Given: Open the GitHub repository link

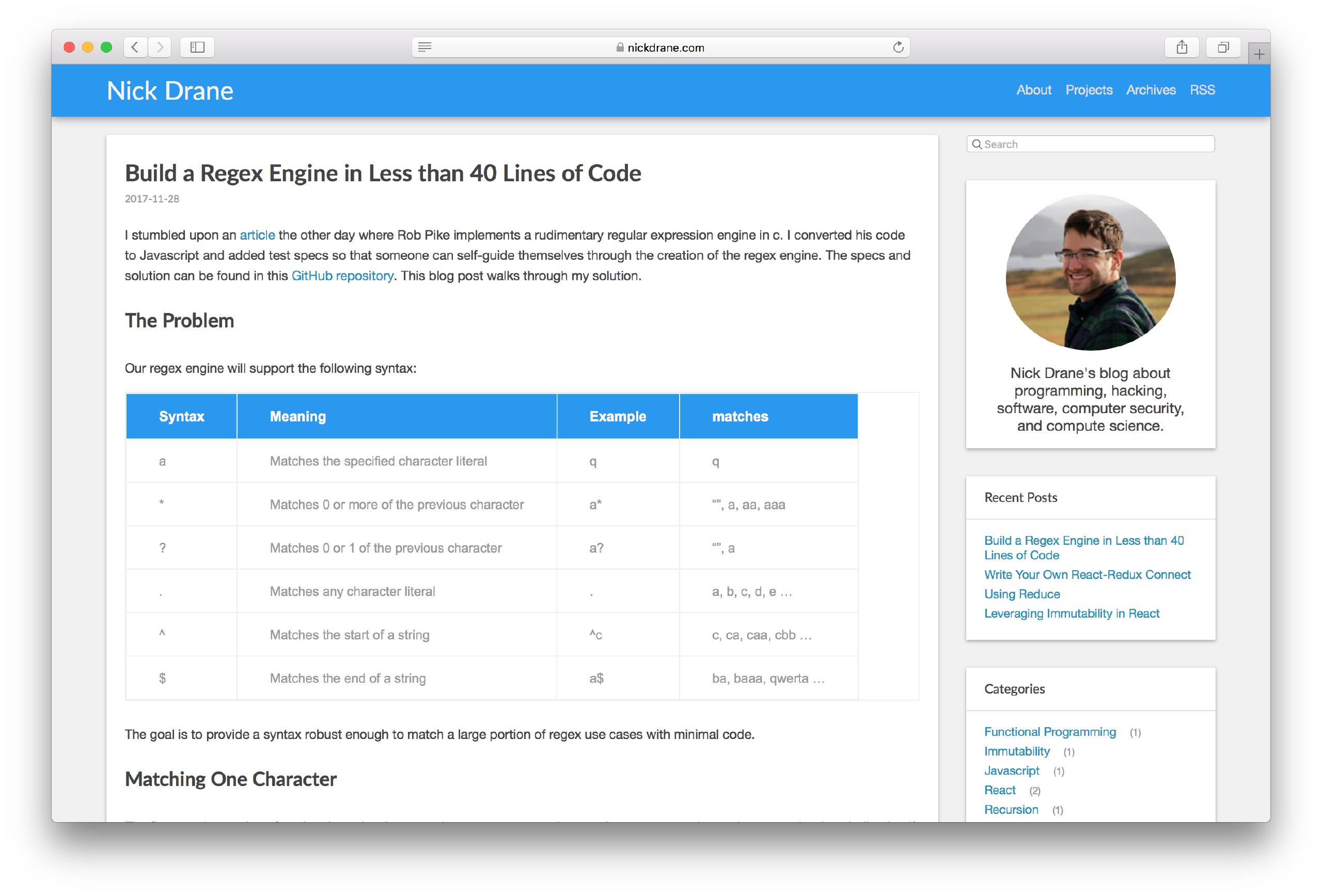Looking at the screenshot, I should [x=342, y=276].
